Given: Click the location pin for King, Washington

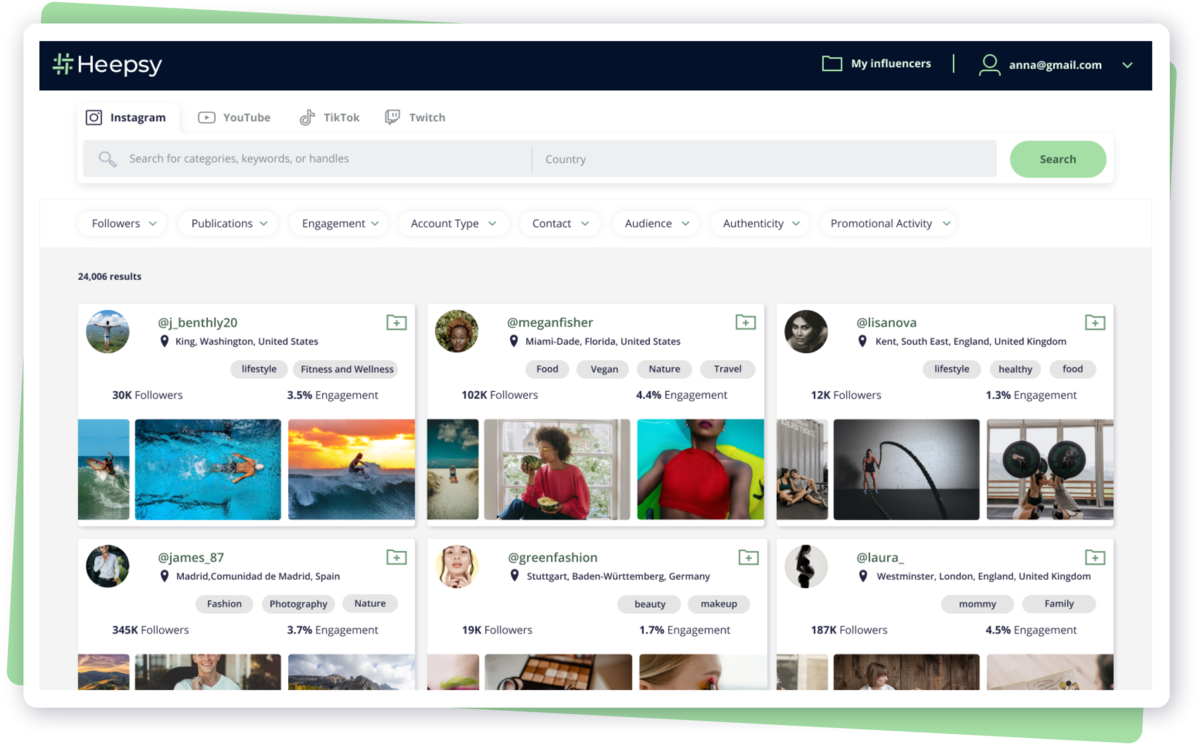Looking at the screenshot, I should tap(164, 341).
